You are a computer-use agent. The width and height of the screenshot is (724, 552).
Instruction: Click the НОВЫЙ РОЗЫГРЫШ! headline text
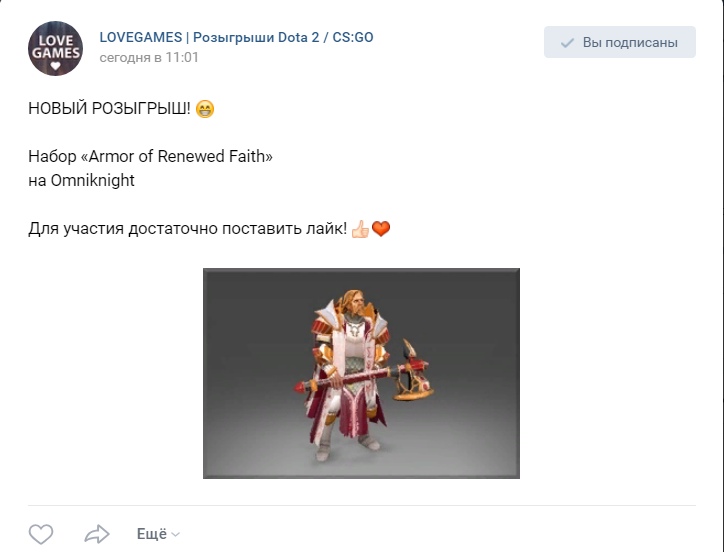108,109
